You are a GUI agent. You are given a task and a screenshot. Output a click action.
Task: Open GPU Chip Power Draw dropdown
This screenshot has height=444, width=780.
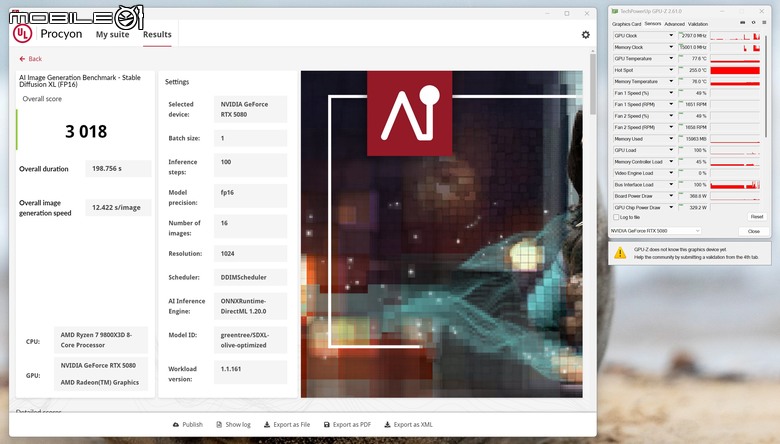[x=671, y=207]
